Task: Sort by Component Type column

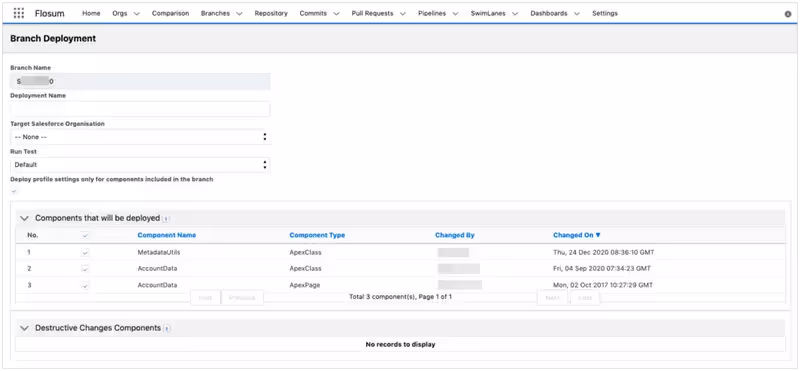Action: 317,235
